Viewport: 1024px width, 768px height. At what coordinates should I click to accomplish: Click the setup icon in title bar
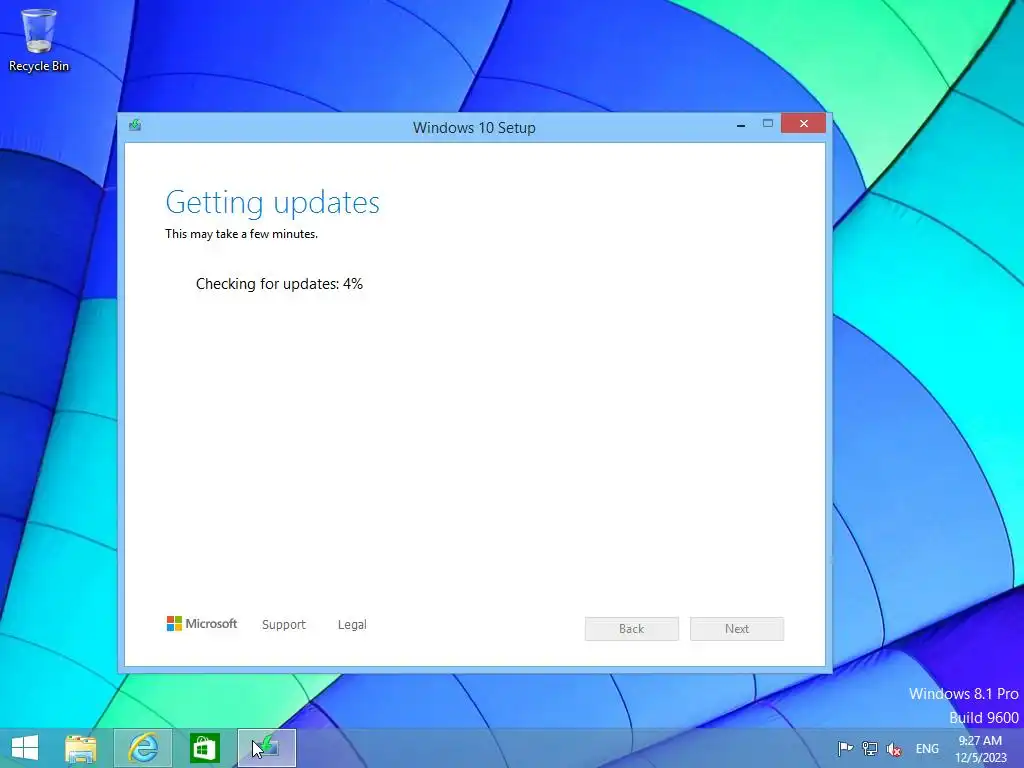pos(135,125)
